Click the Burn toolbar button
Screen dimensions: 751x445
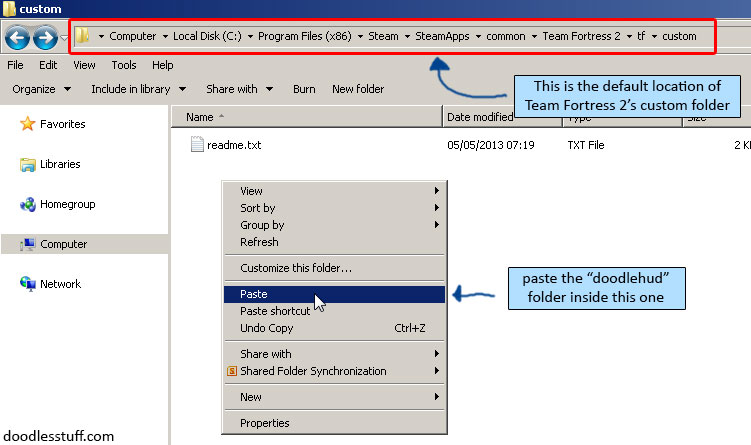[304, 89]
